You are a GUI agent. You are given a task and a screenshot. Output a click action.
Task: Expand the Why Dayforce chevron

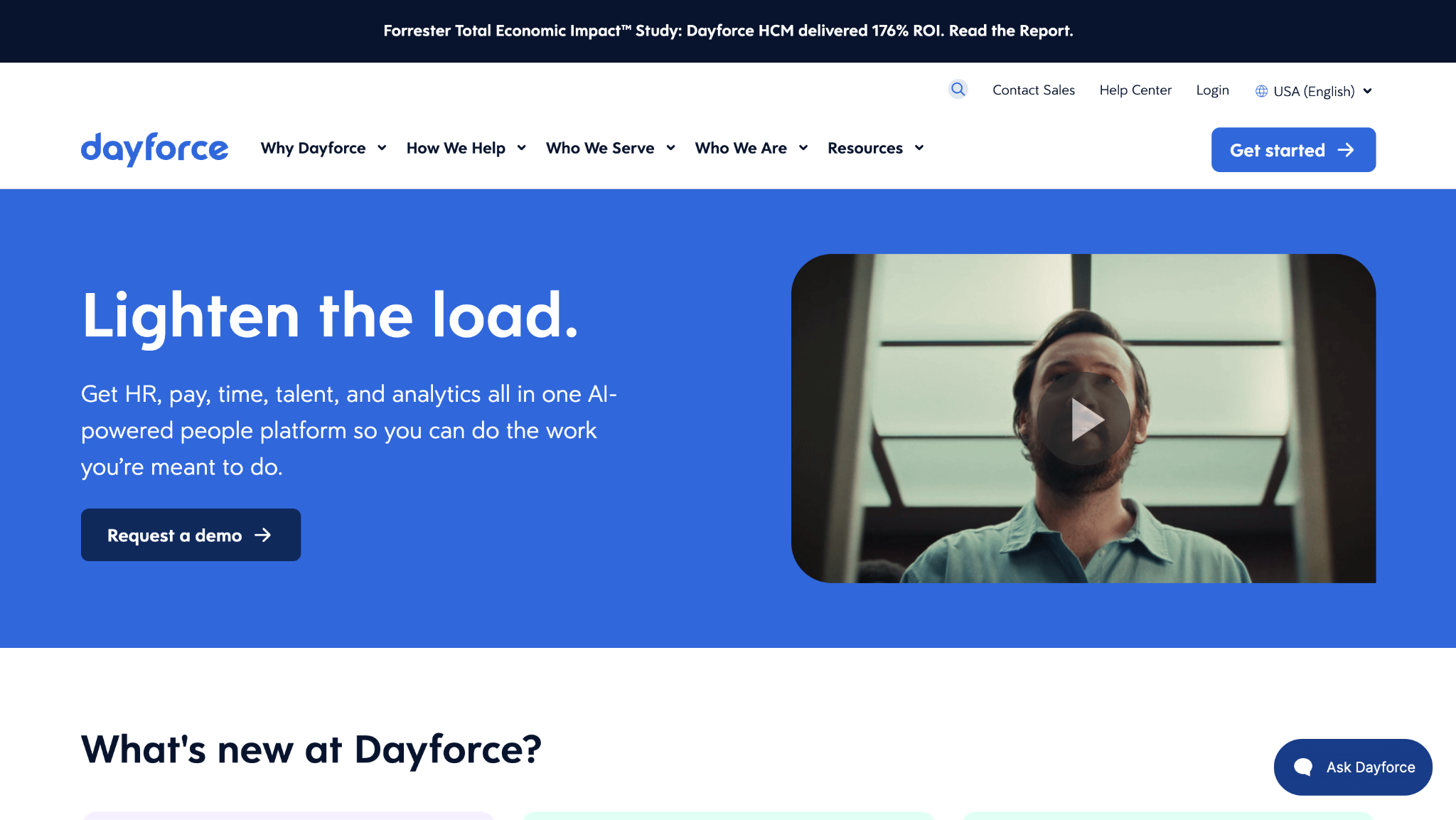point(382,148)
